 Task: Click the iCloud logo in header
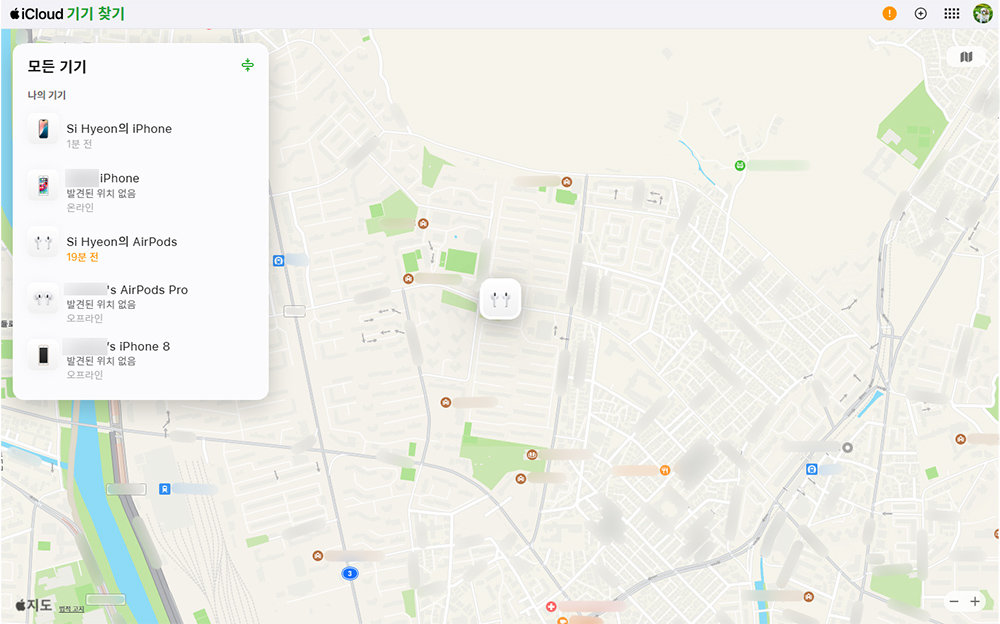36,14
